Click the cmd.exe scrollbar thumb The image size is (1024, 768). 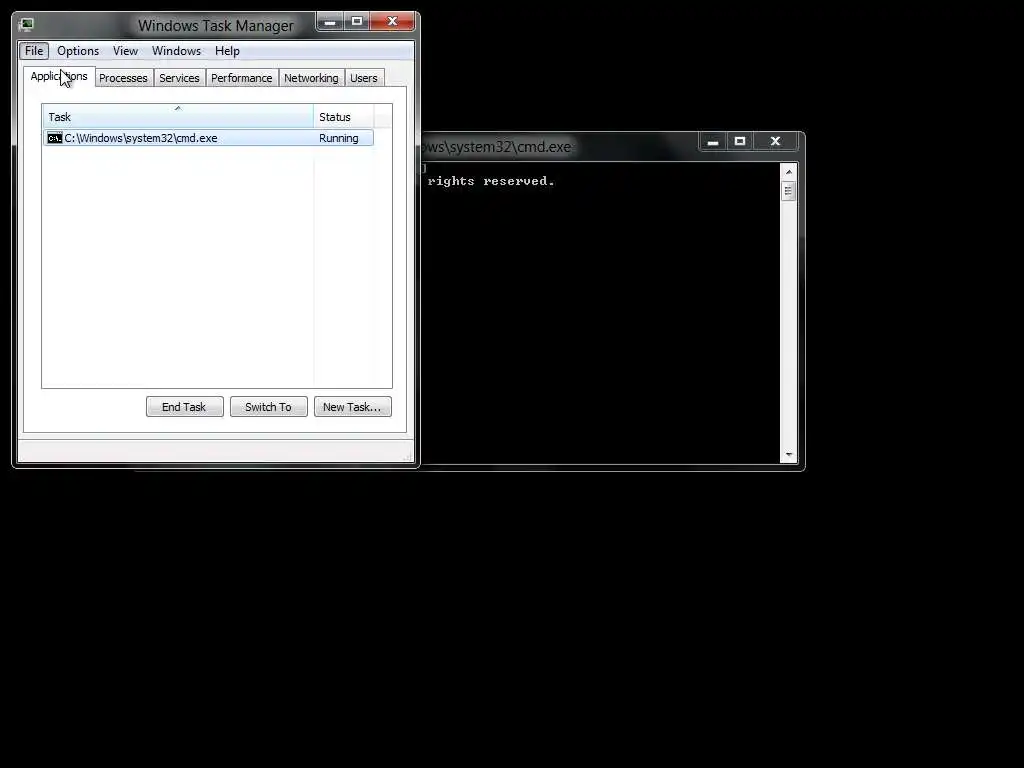789,191
